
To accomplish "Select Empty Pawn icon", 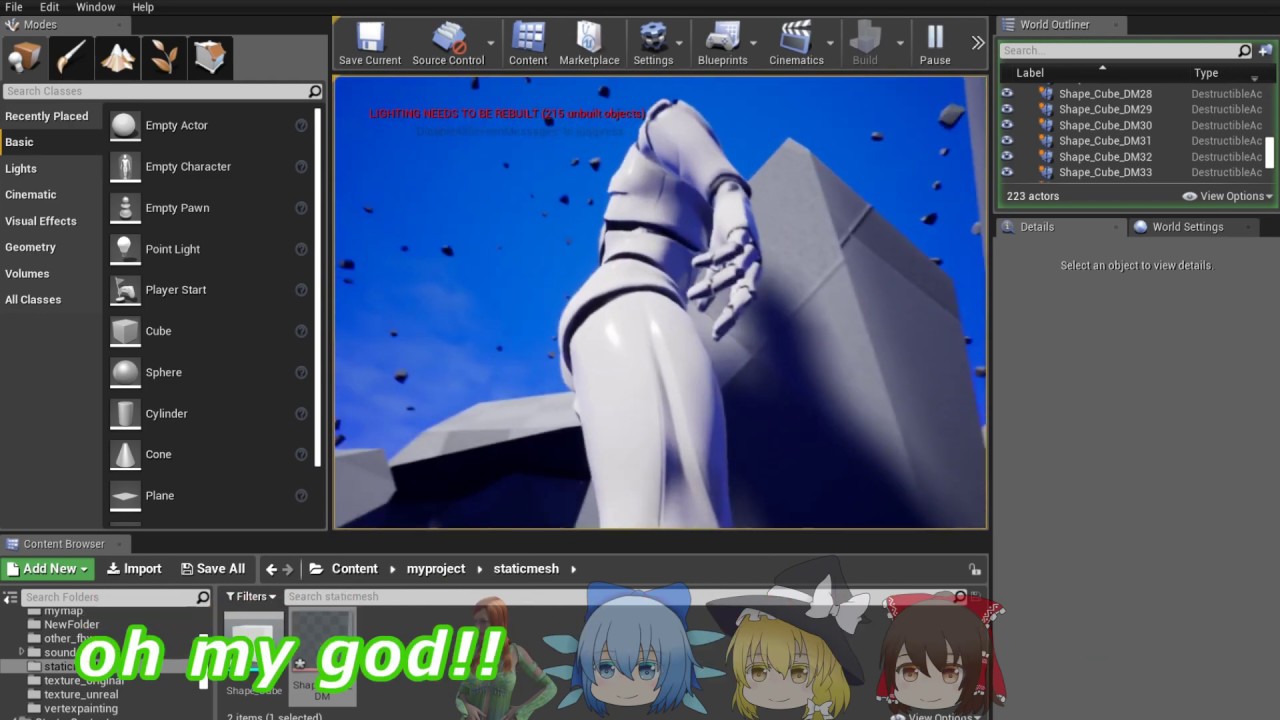I will coord(125,207).
